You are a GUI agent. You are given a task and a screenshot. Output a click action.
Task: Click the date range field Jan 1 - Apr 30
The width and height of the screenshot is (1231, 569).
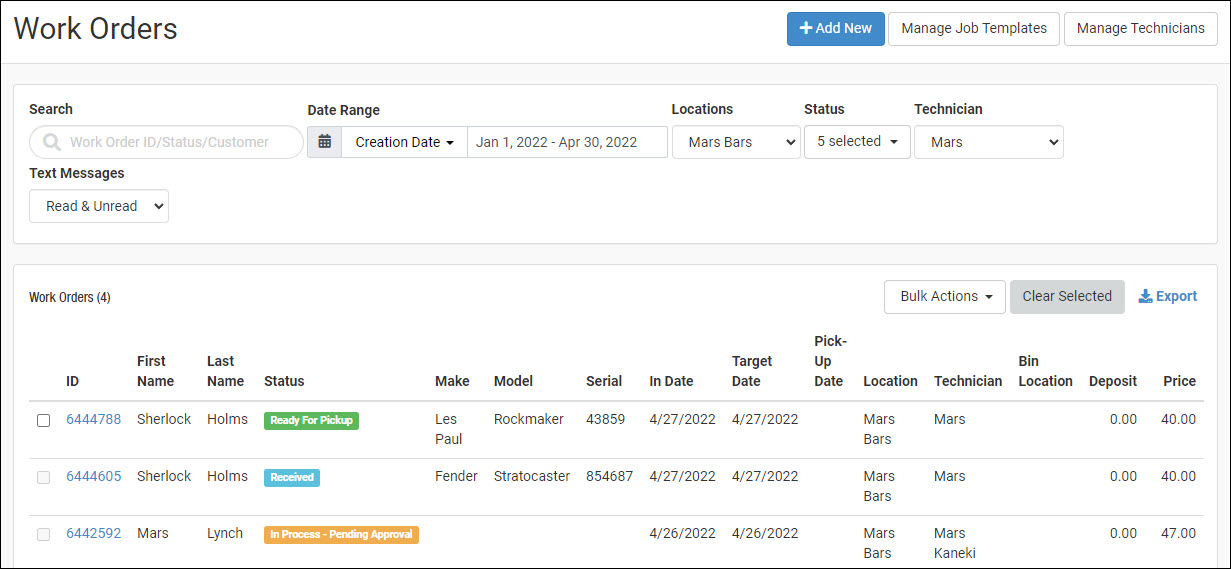[566, 142]
